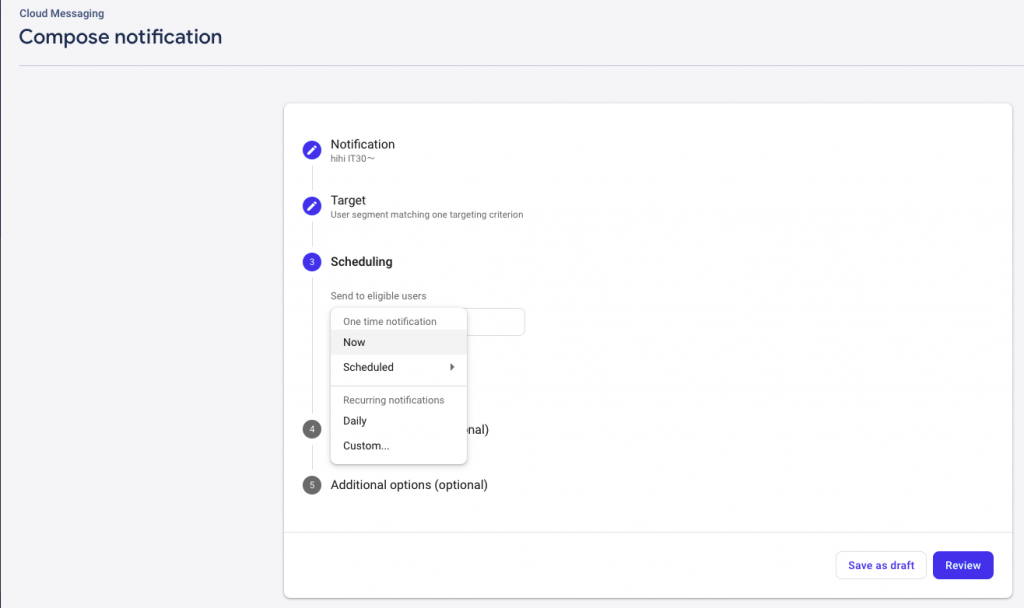Expand the Scheduled submenu arrow
1024x608 pixels.
[452, 367]
